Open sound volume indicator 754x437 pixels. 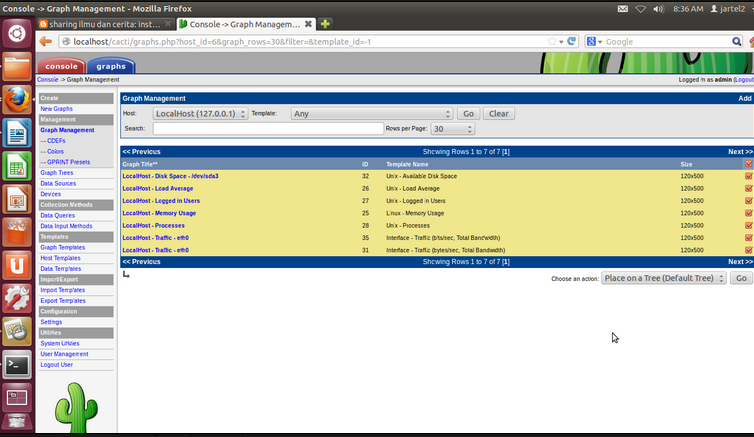pyautogui.click(x=658, y=9)
